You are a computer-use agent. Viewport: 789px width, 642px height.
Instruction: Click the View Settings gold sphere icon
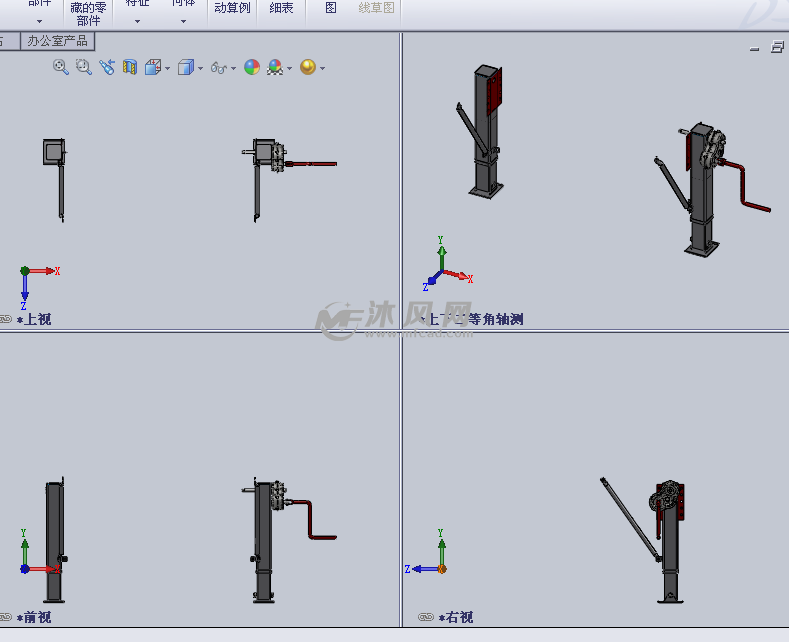(307, 67)
